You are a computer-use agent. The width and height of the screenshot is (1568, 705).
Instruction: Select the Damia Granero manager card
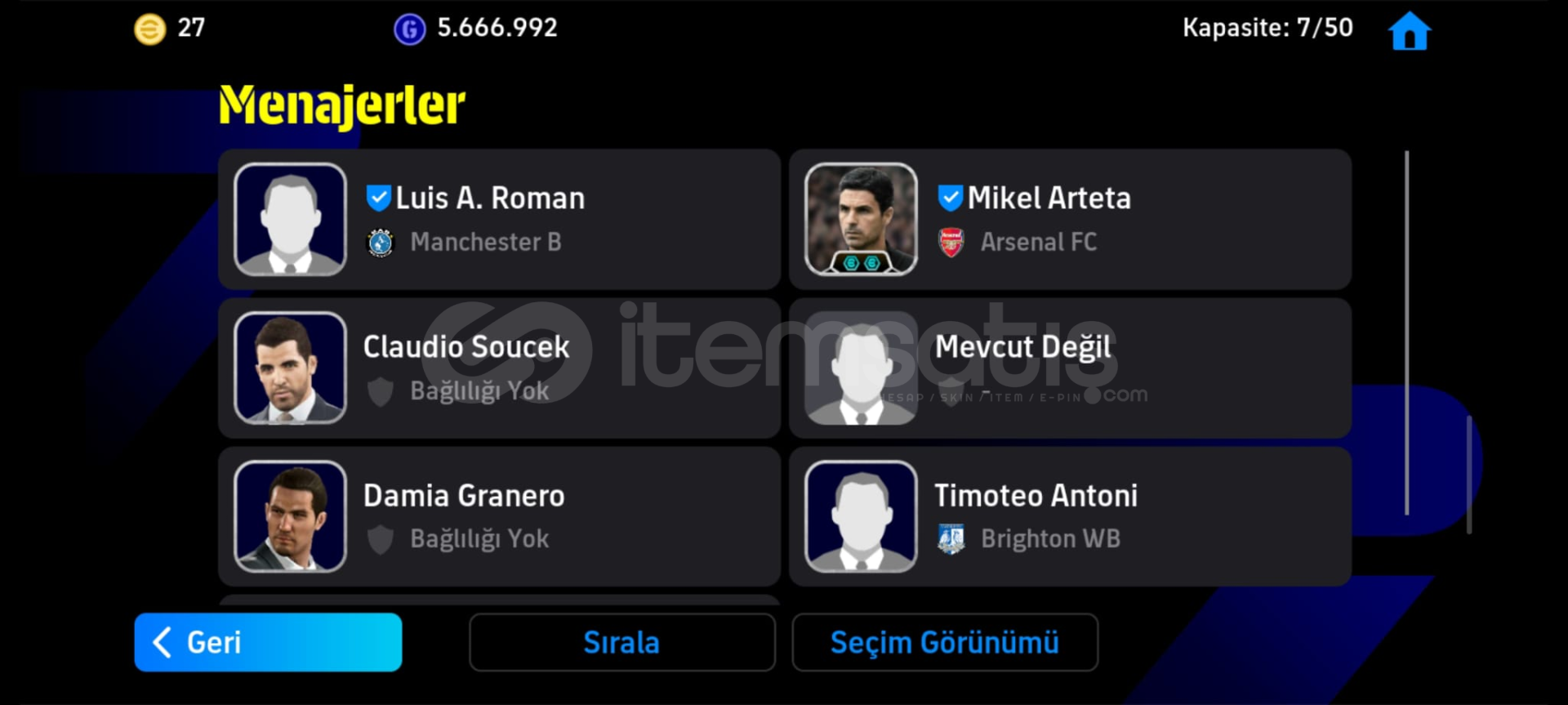tap(499, 516)
